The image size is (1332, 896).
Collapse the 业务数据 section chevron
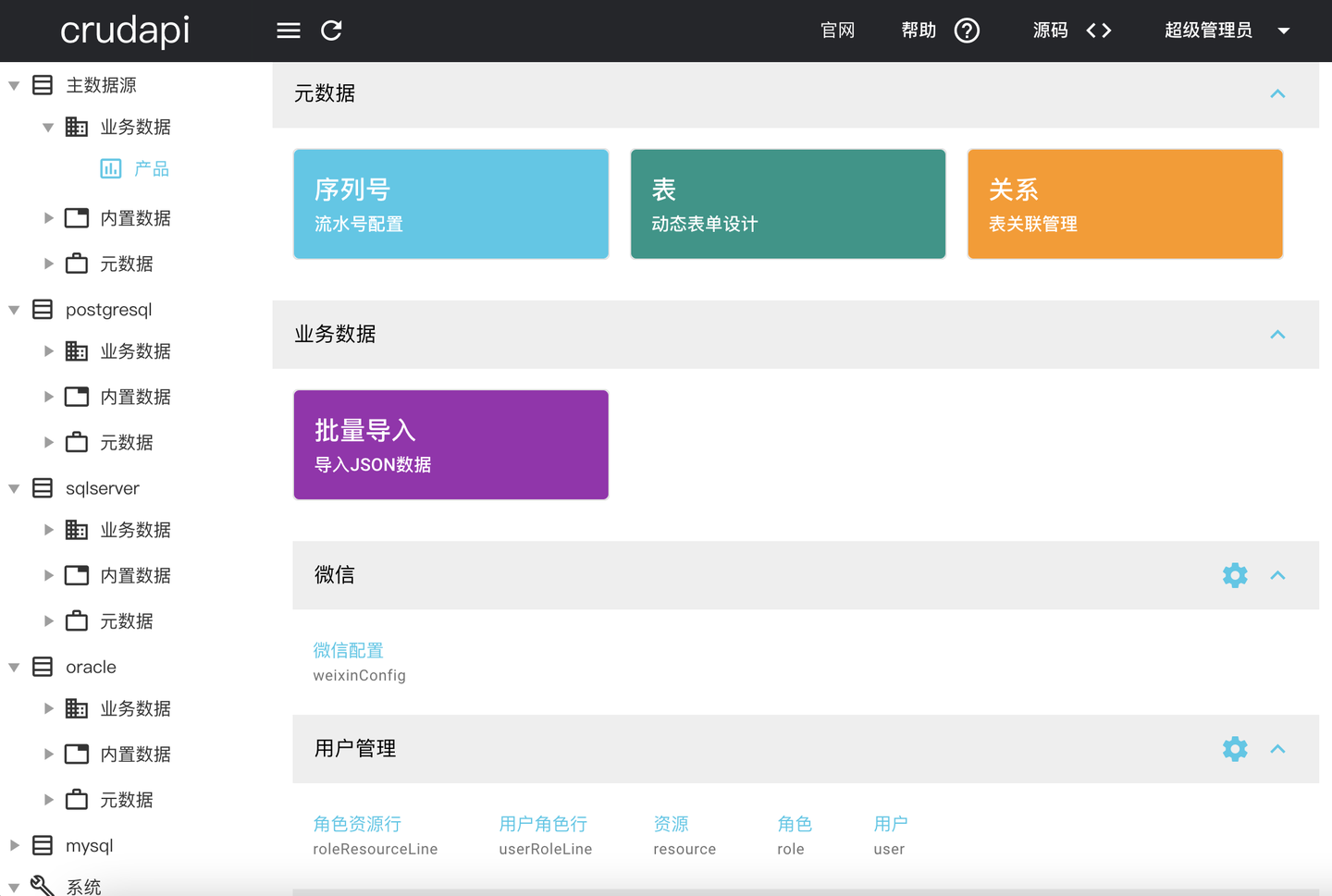click(1277, 334)
